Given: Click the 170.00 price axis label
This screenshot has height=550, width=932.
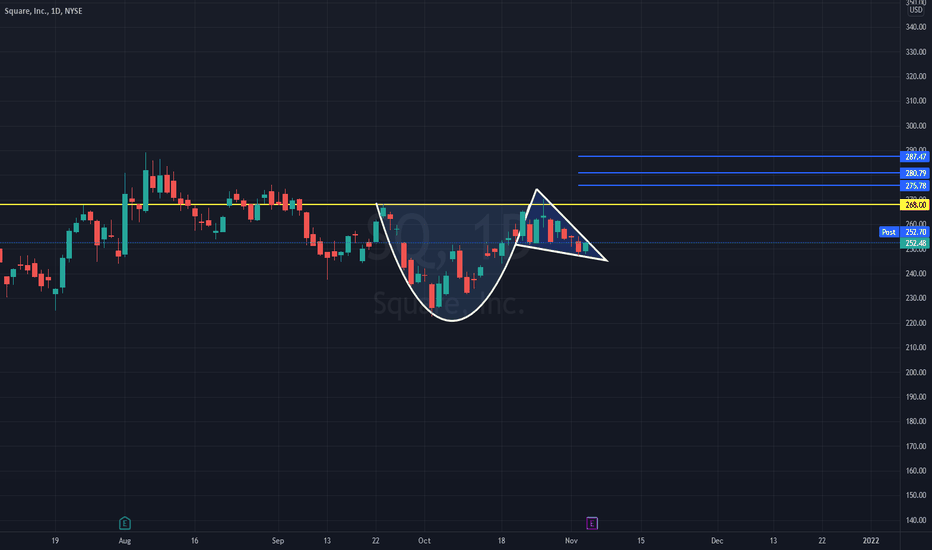Looking at the screenshot, I should 916,446.
